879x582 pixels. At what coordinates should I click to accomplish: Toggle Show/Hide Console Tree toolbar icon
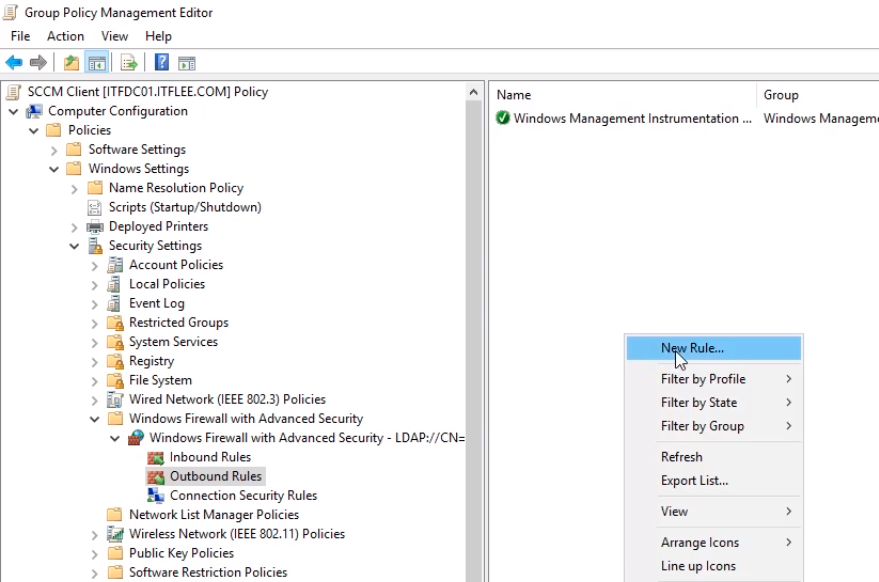point(96,63)
